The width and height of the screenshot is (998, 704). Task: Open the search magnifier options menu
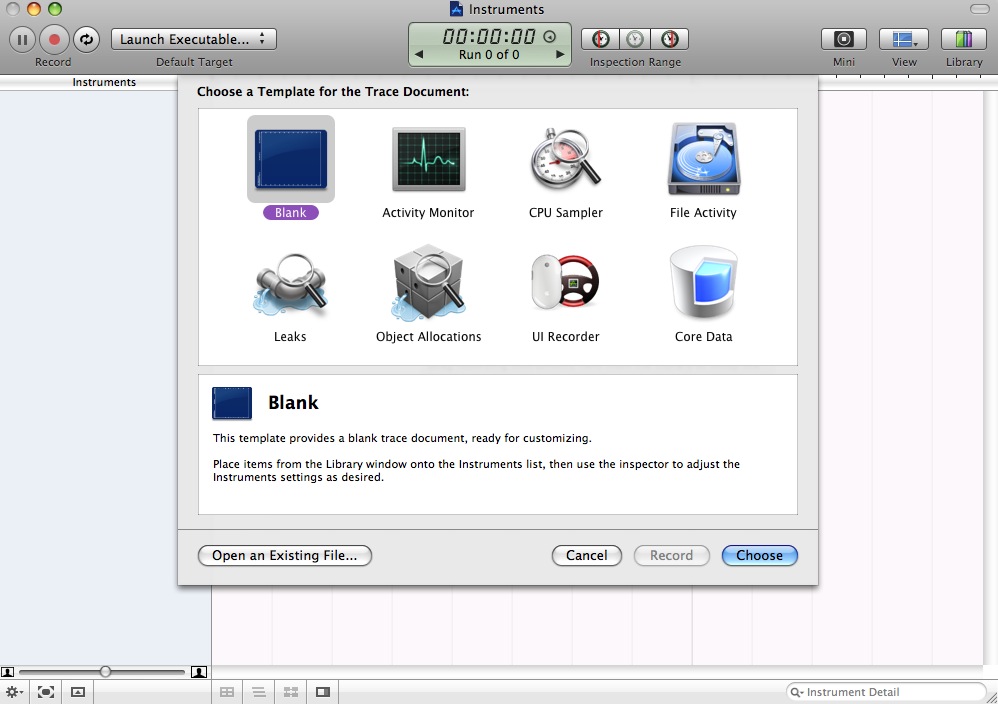pyautogui.click(x=796, y=692)
